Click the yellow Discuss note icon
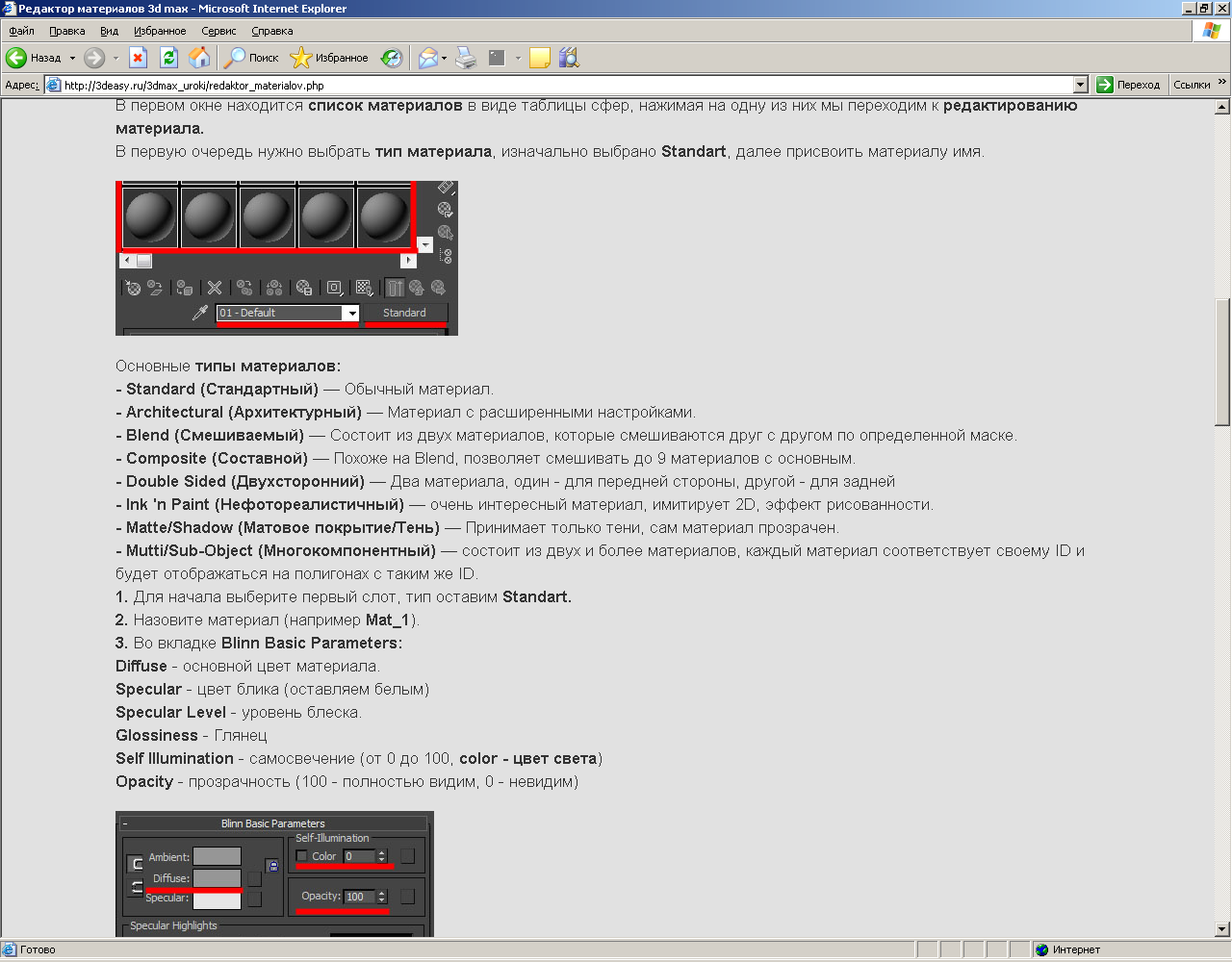 [540, 58]
